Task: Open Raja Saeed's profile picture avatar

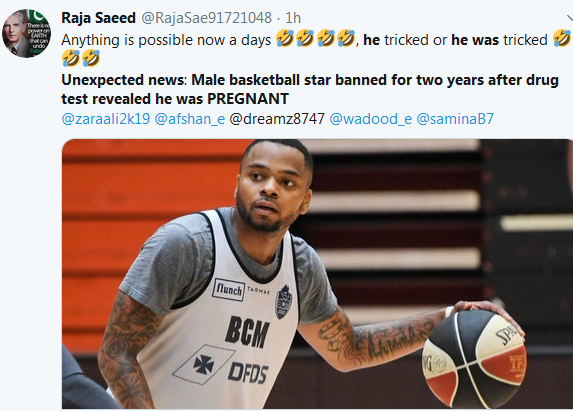Action: (26, 33)
